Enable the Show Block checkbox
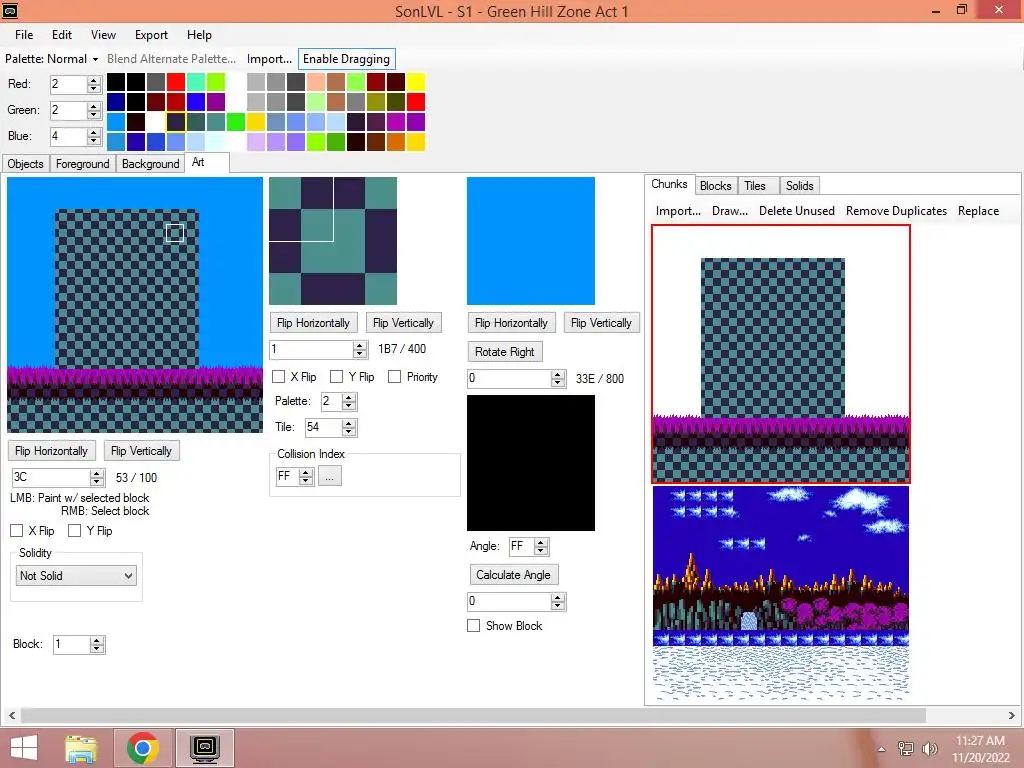Screen dimensions: 1024x768 (473, 626)
